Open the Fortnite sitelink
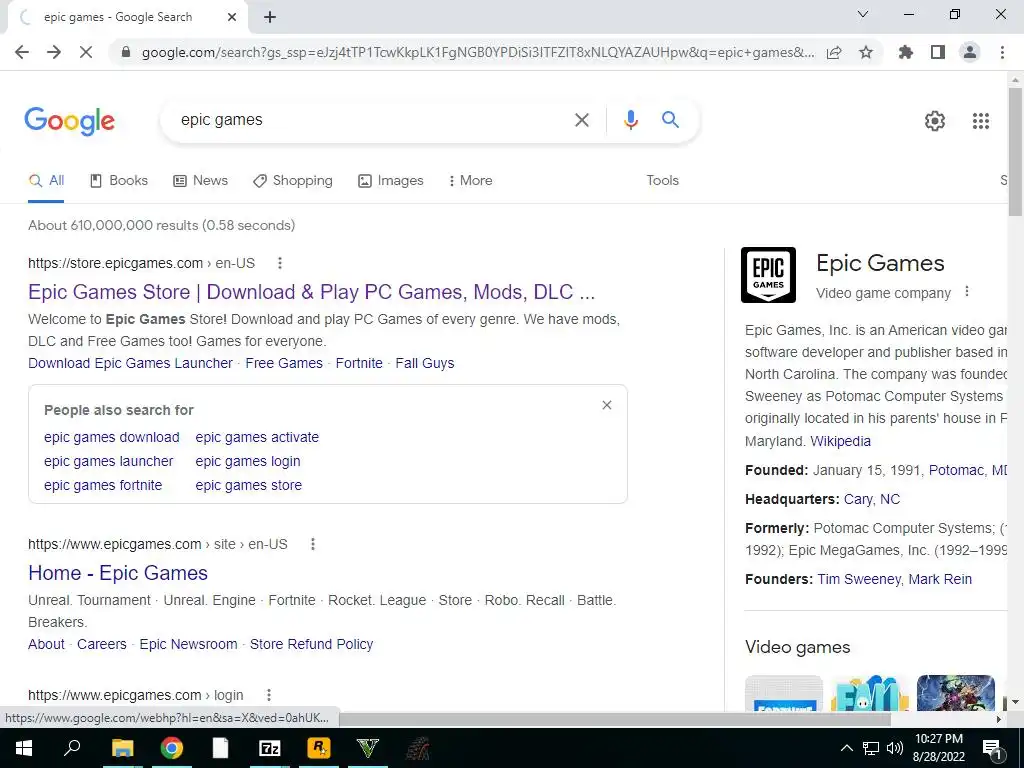Screen dimensions: 1024x768 pyautogui.click(x=359, y=363)
